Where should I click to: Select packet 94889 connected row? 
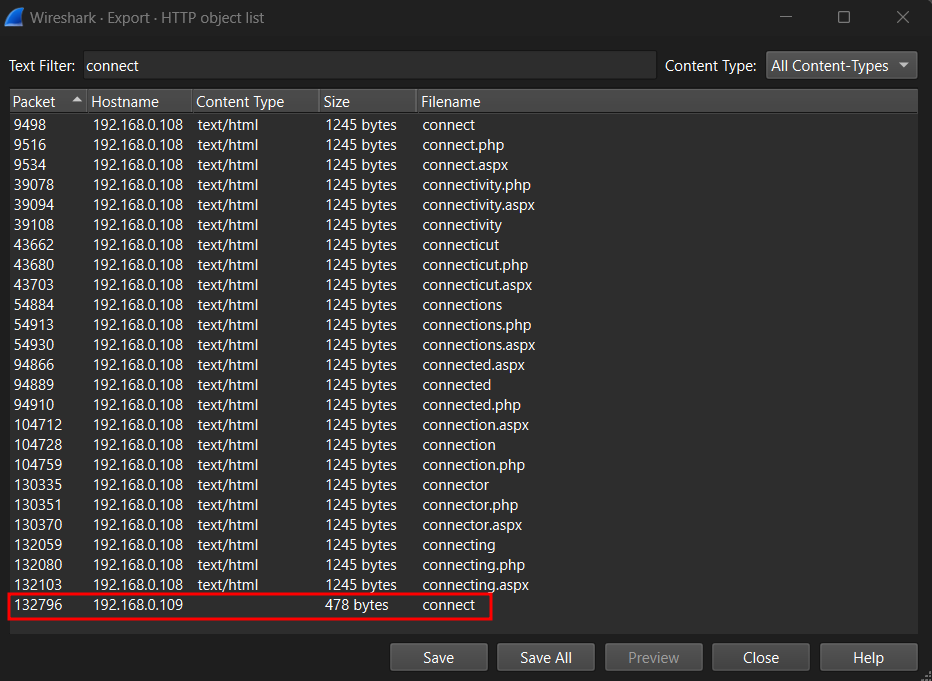coord(464,385)
